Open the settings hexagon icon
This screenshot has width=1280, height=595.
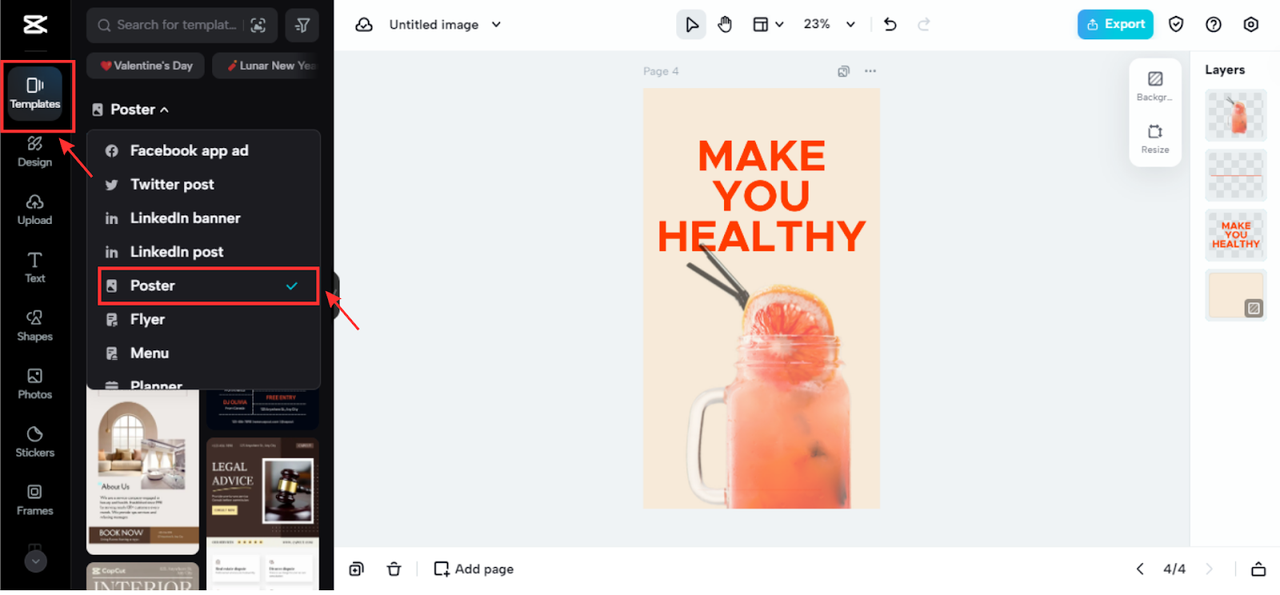[x=1251, y=25]
